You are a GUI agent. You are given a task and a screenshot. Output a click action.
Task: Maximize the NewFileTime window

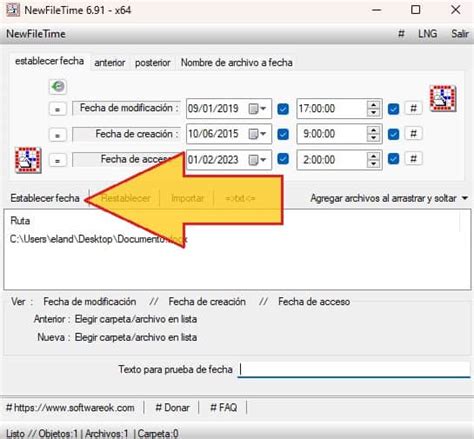pyautogui.click(x=415, y=10)
